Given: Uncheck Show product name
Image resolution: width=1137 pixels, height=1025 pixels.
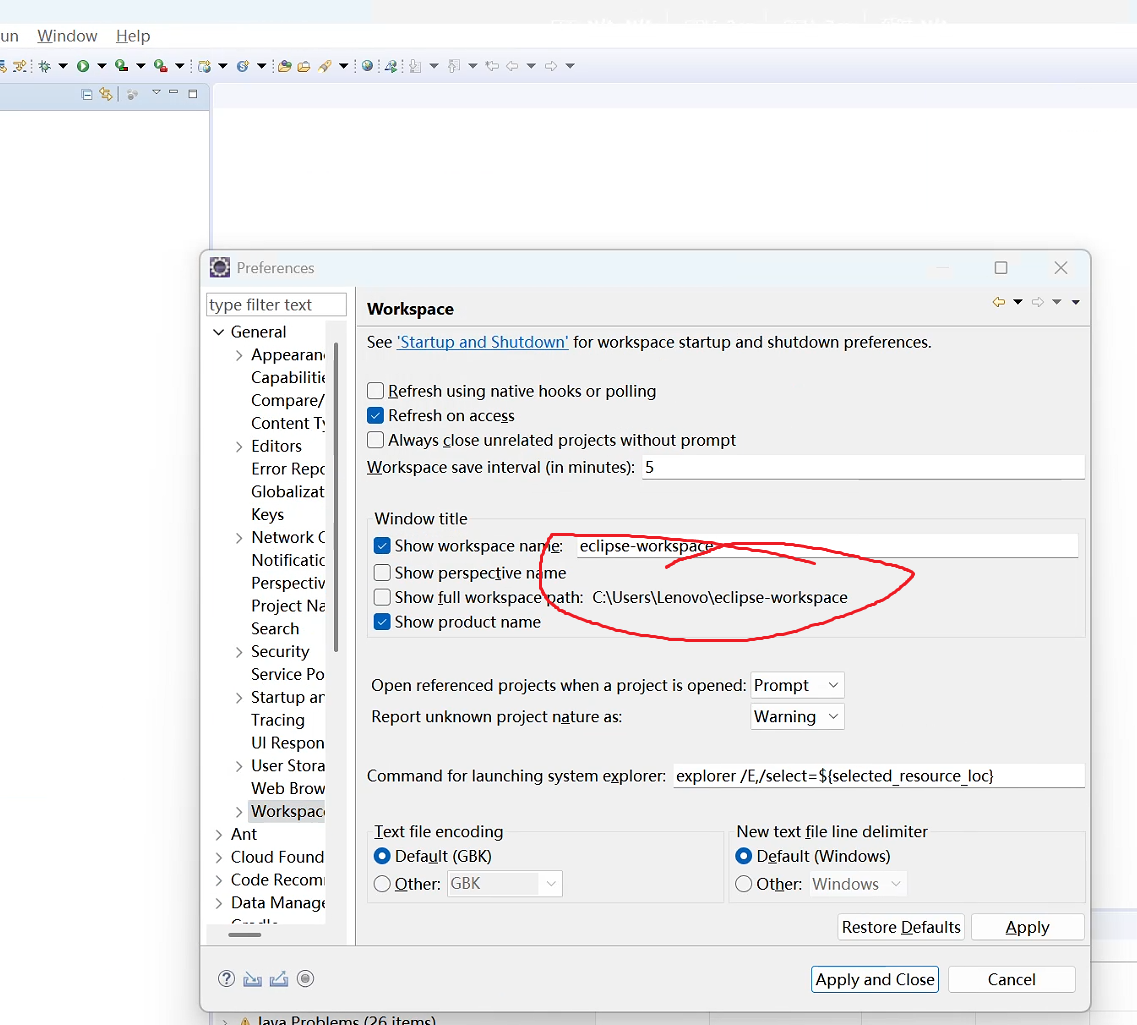Looking at the screenshot, I should coord(382,622).
